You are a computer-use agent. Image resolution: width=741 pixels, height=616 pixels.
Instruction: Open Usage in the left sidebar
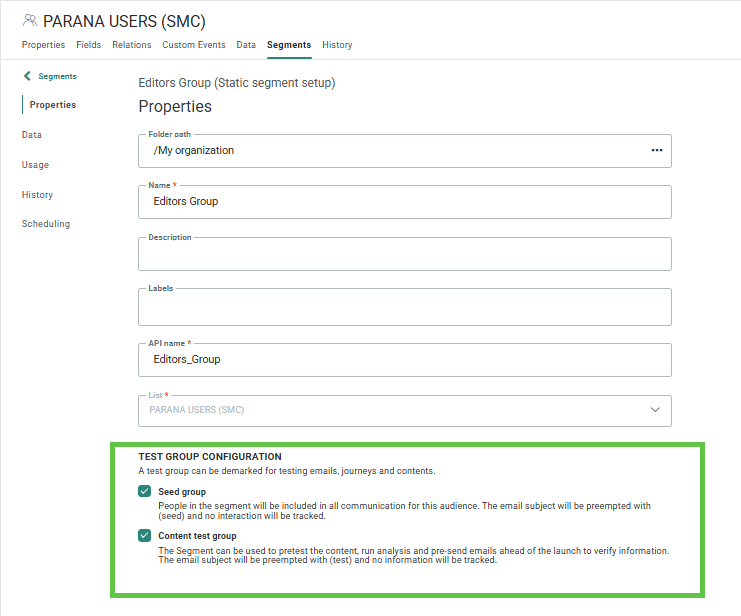35,165
